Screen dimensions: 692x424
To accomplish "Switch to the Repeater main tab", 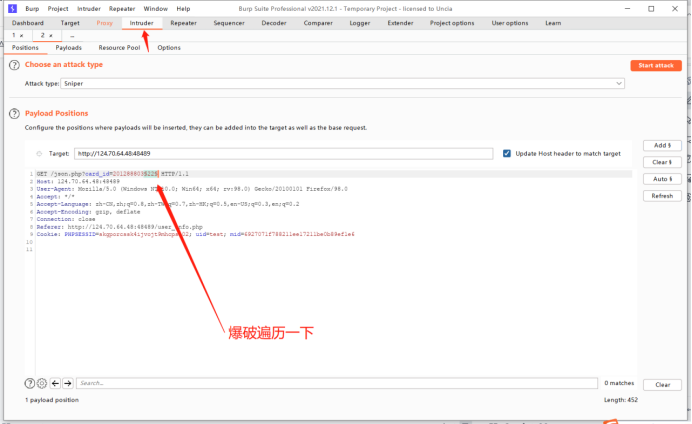I will point(184,23).
